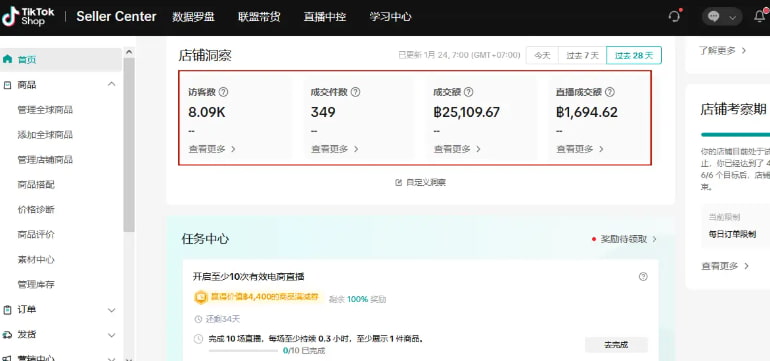Click the 任务中心 heading
The image size is (770, 361).
click(x=205, y=239)
